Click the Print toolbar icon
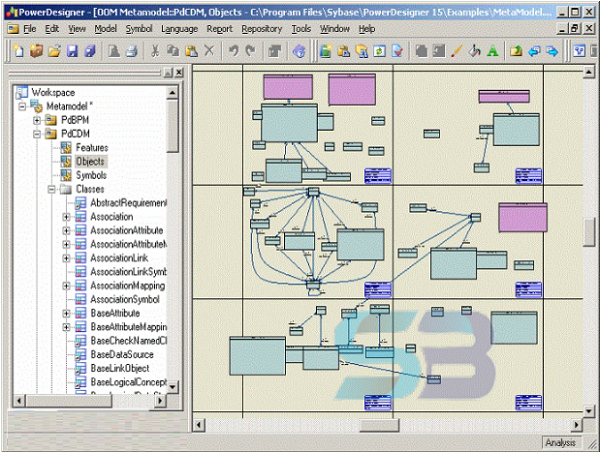The image size is (600, 452). click(x=132, y=51)
